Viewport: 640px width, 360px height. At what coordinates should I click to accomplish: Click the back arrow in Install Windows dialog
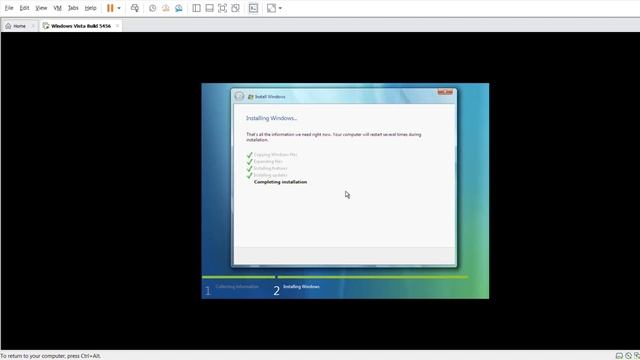tap(239, 96)
